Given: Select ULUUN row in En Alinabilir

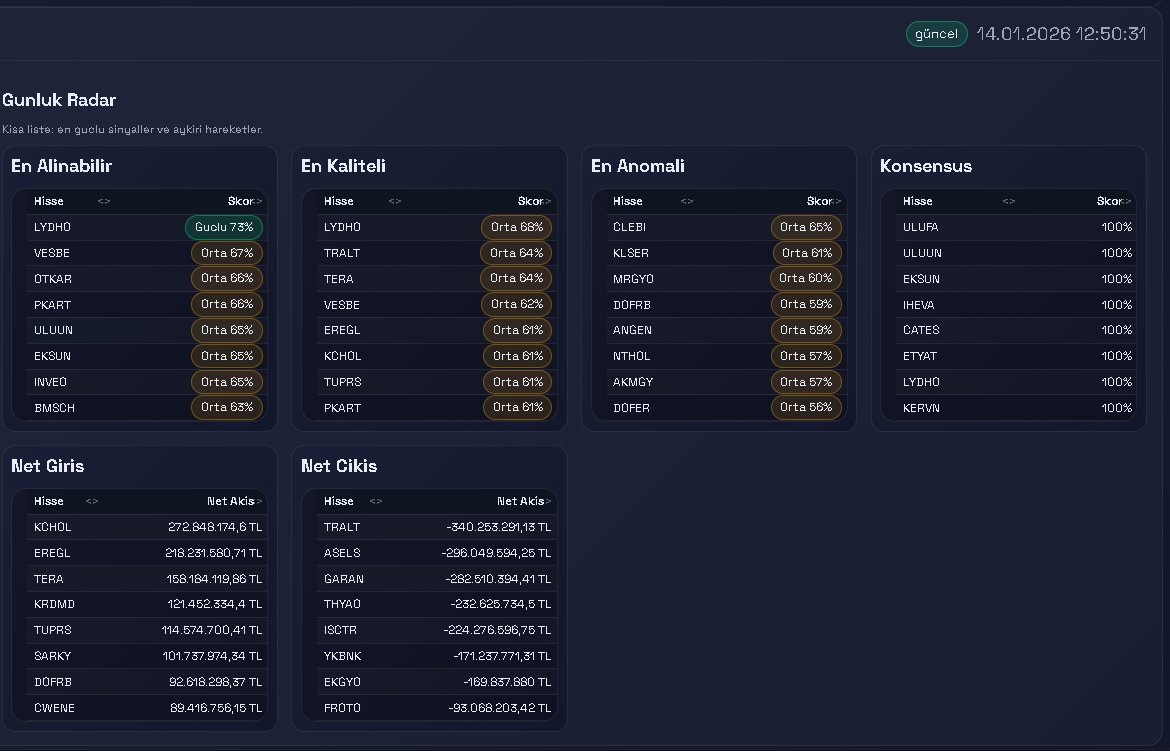Looking at the screenshot, I should tap(147, 330).
